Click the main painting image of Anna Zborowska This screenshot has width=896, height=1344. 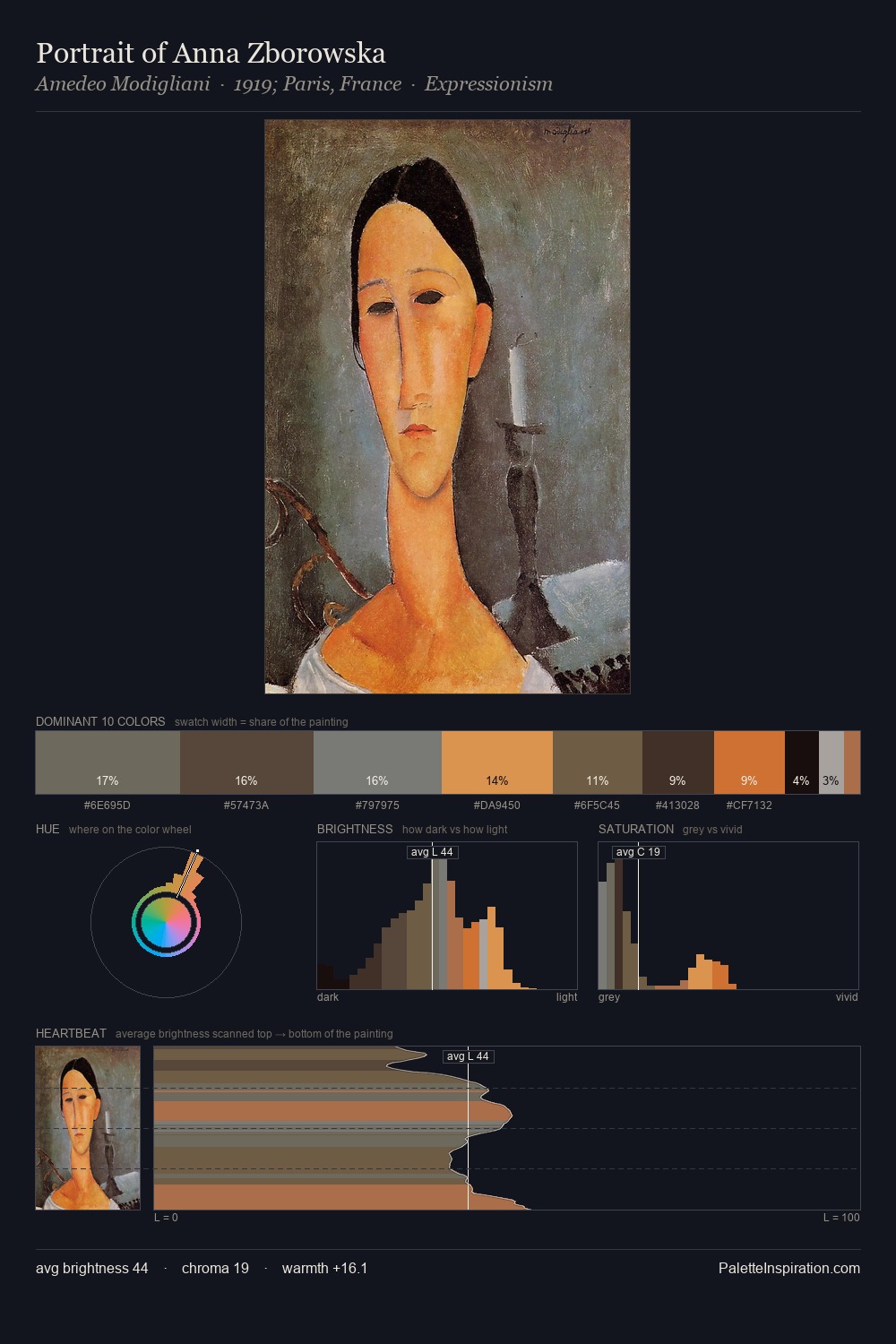tap(447, 407)
